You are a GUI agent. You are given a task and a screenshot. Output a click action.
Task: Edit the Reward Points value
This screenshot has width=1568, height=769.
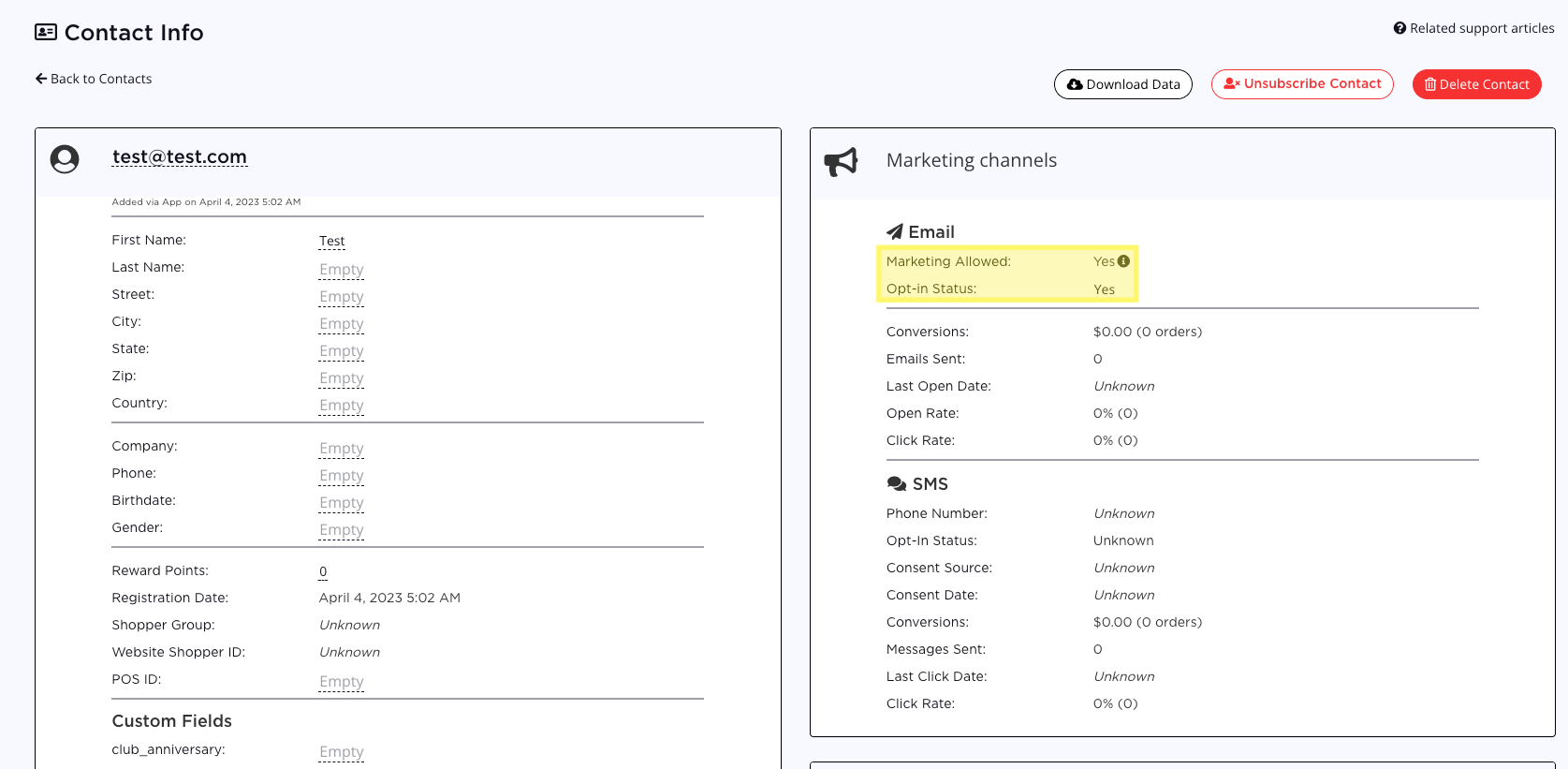[323, 571]
